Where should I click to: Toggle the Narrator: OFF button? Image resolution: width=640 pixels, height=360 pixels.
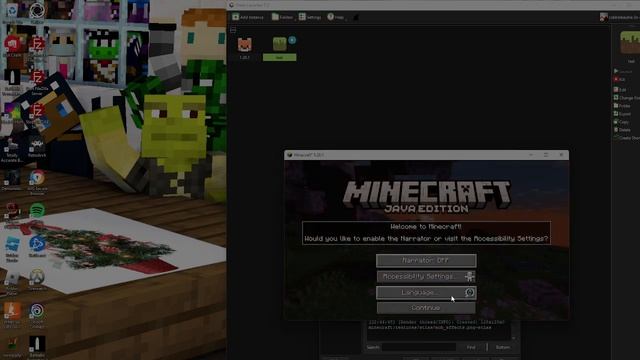(426, 260)
